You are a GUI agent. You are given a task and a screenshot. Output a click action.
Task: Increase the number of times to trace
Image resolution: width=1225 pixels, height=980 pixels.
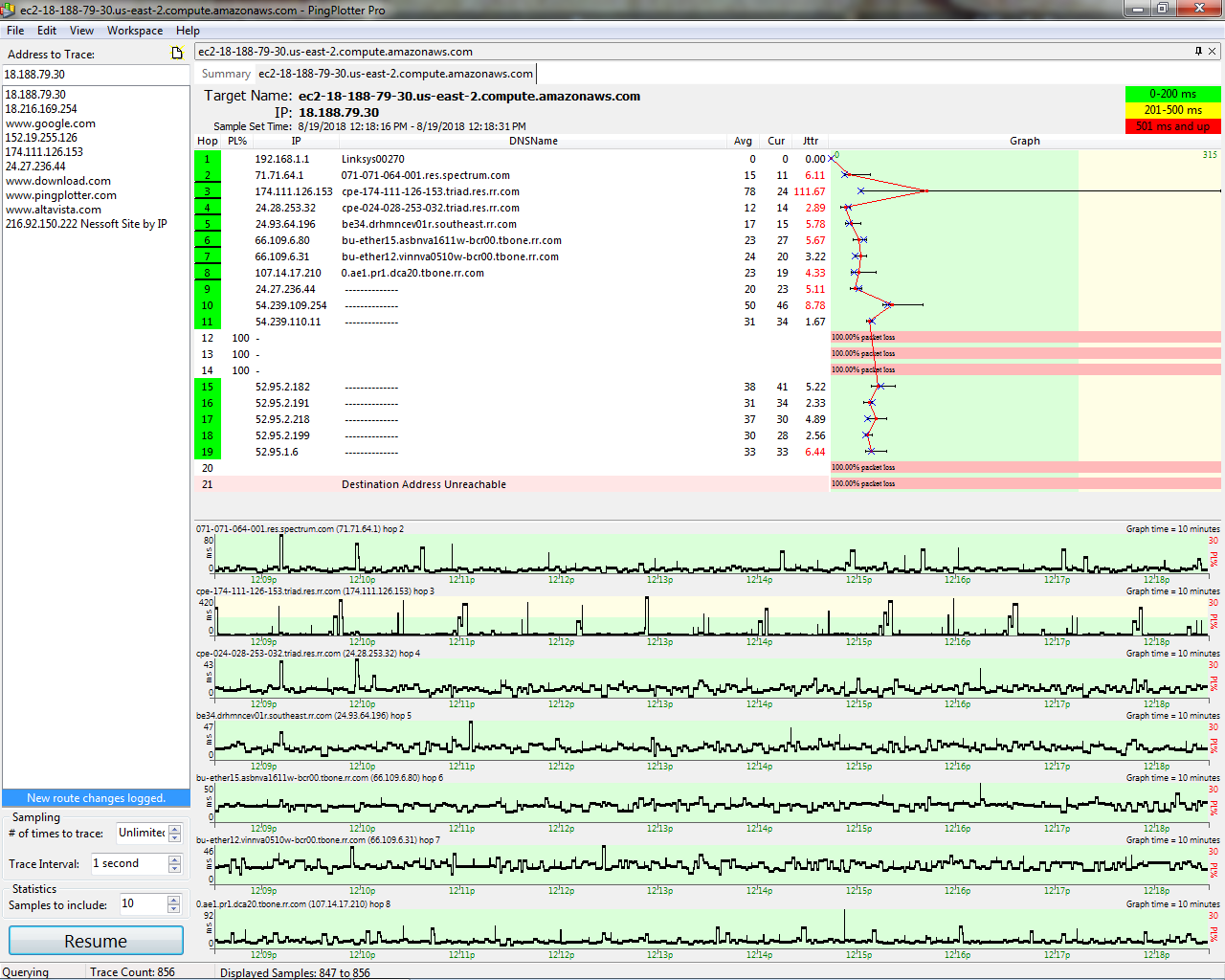click(174, 829)
